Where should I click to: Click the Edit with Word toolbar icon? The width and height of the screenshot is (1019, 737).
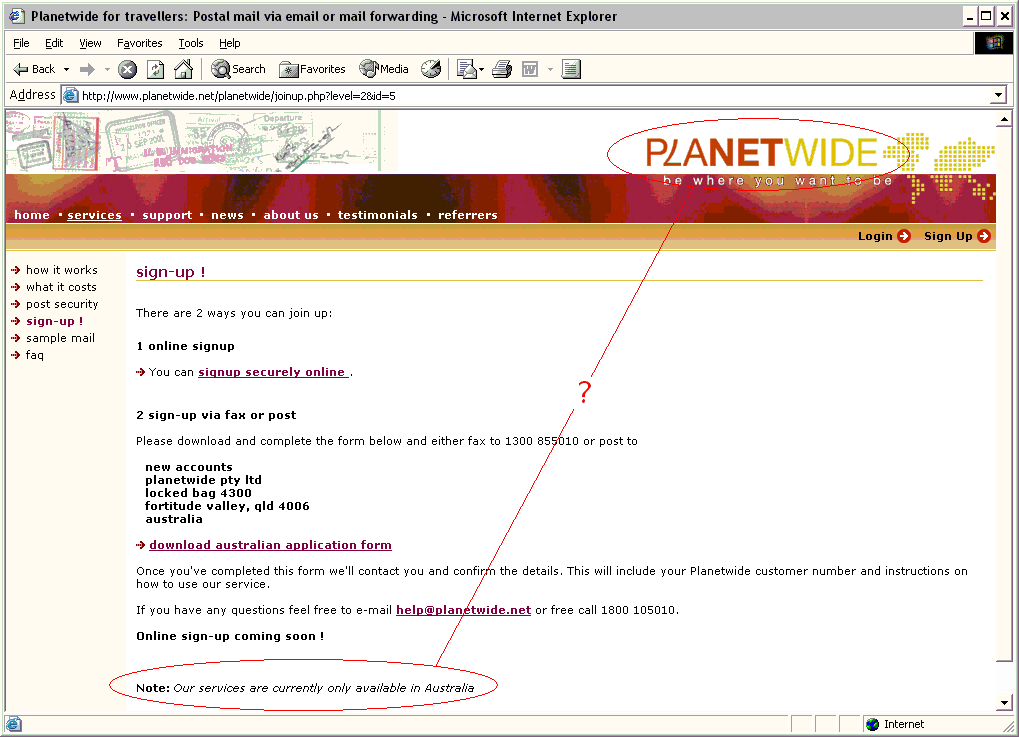click(x=530, y=69)
